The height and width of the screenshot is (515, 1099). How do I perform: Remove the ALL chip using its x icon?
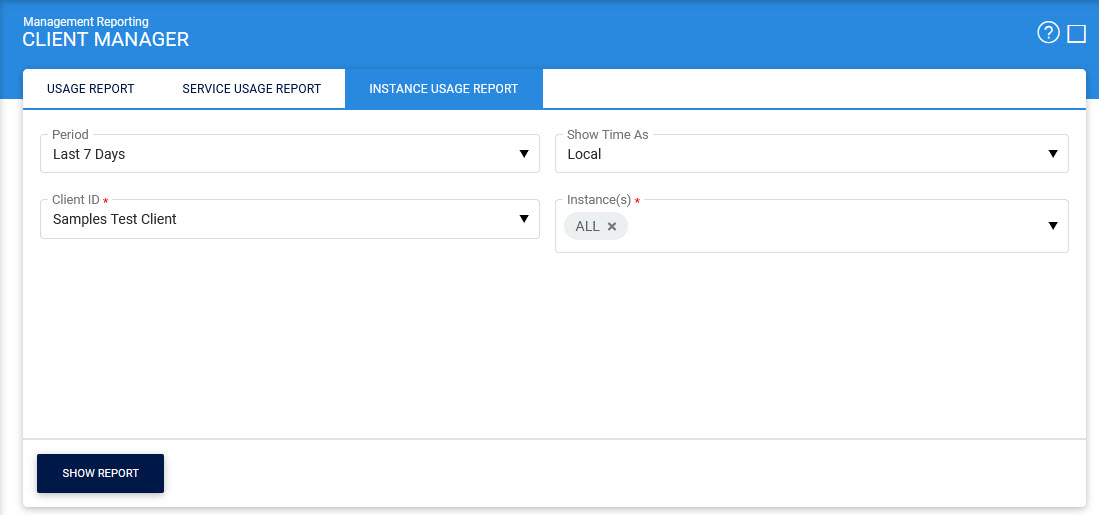pos(612,227)
